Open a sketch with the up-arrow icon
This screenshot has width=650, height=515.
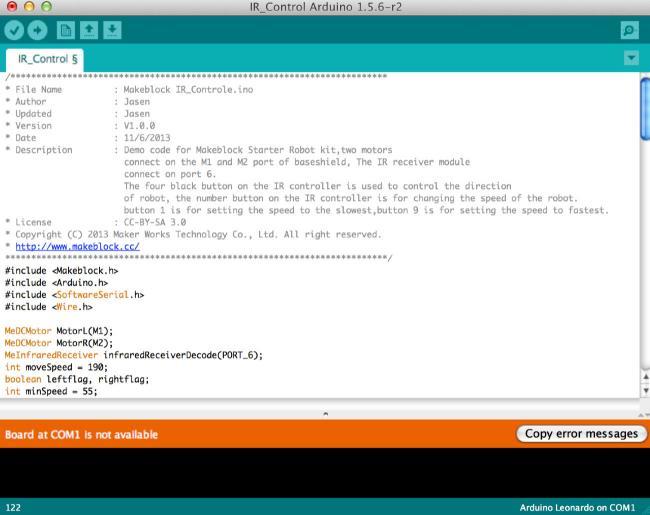(x=89, y=30)
